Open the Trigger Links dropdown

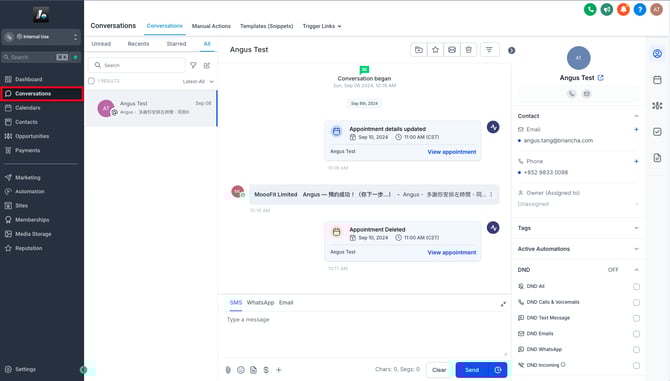[322, 26]
